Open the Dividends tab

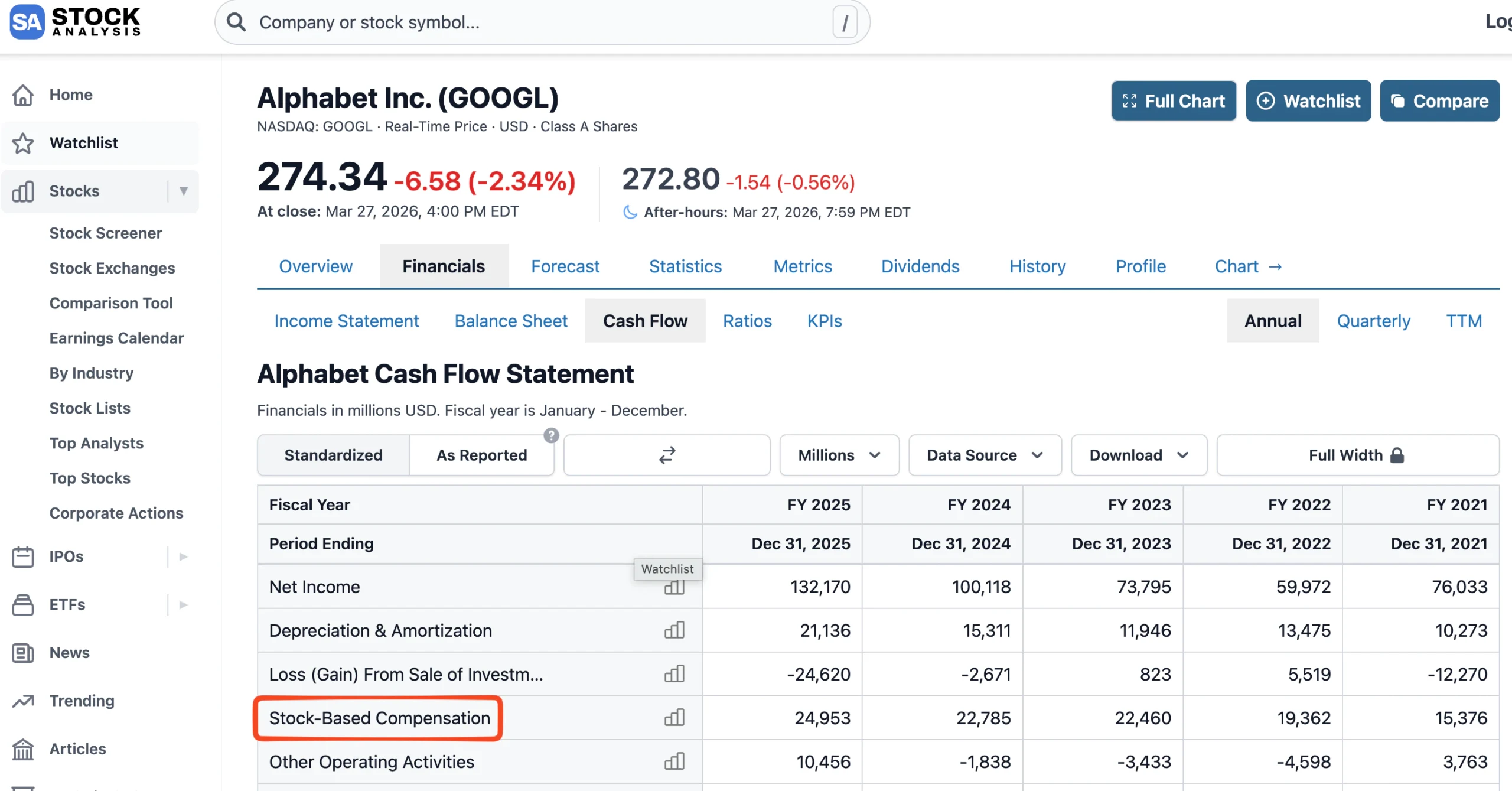[920, 266]
